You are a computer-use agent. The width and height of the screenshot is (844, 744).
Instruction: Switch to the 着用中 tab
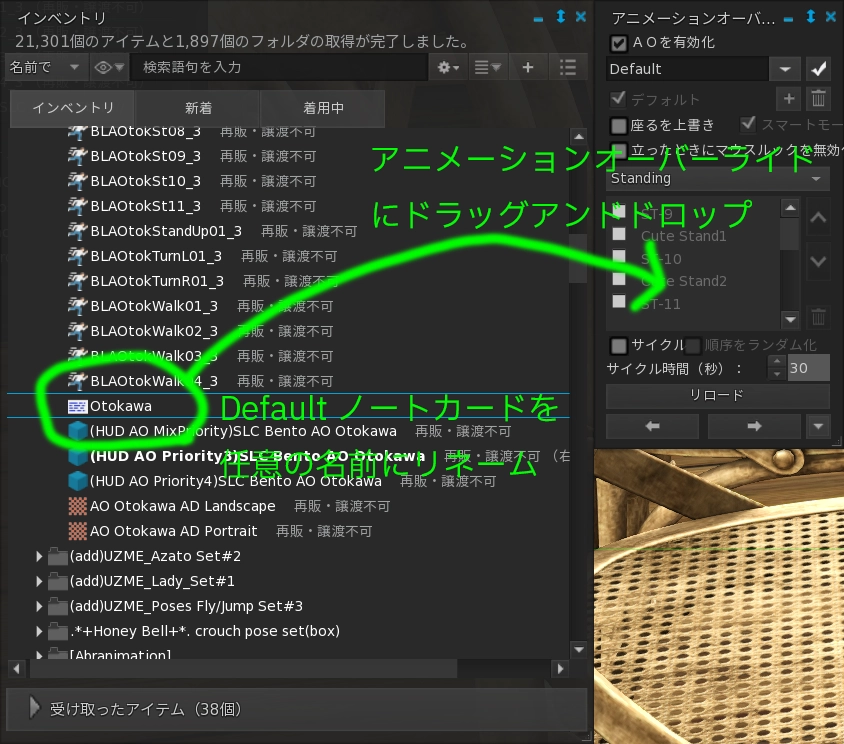[323, 108]
